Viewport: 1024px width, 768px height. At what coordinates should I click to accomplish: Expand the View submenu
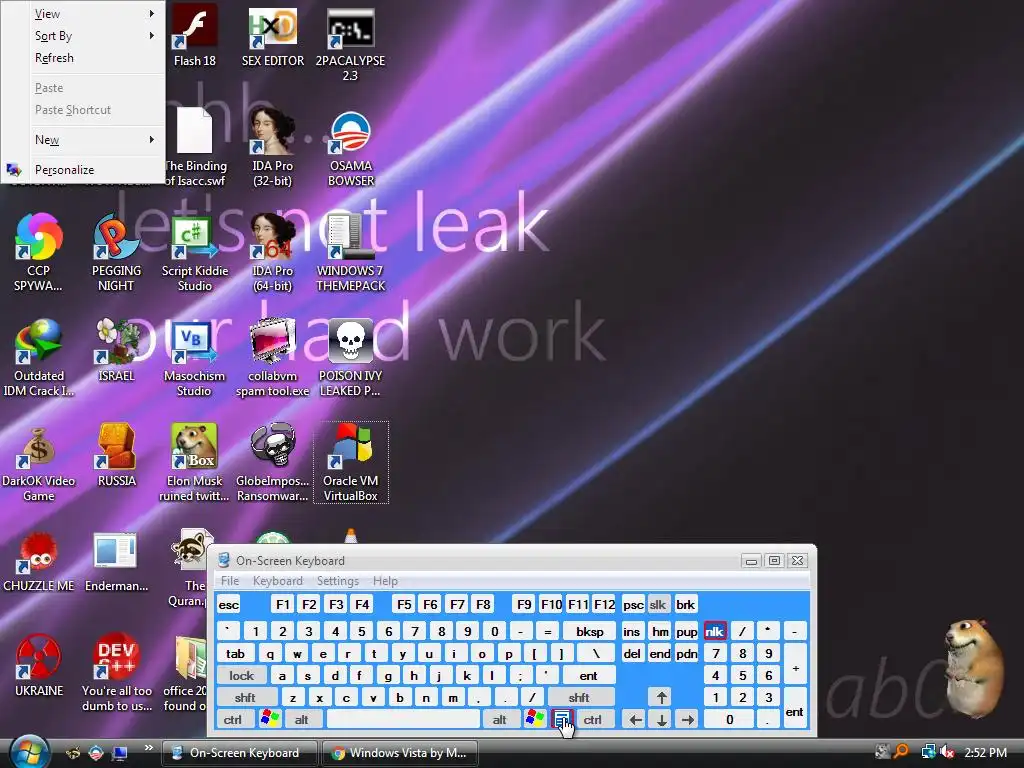(x=84, y=14)
